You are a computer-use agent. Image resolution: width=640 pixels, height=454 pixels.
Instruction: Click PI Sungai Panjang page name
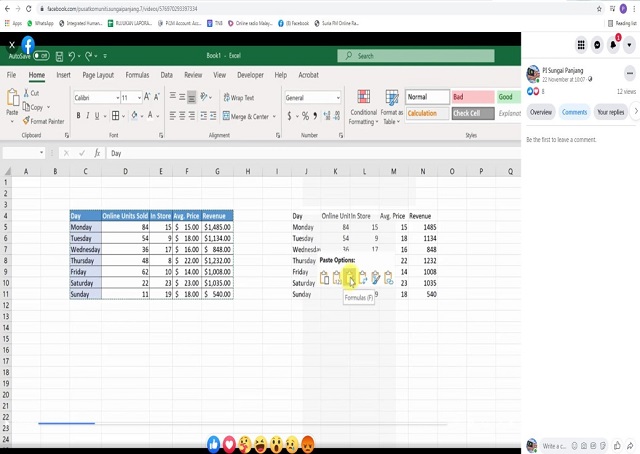coord(562,70)
